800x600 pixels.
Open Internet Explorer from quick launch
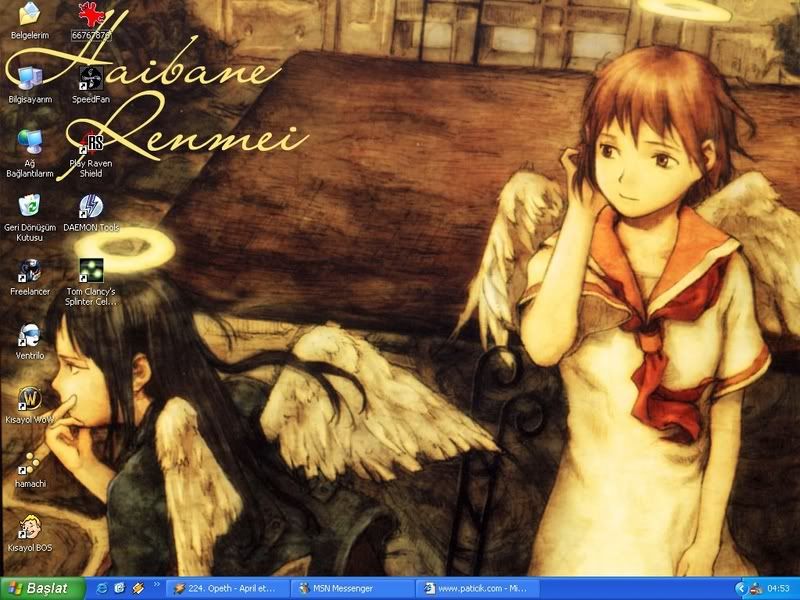[102, 588]
